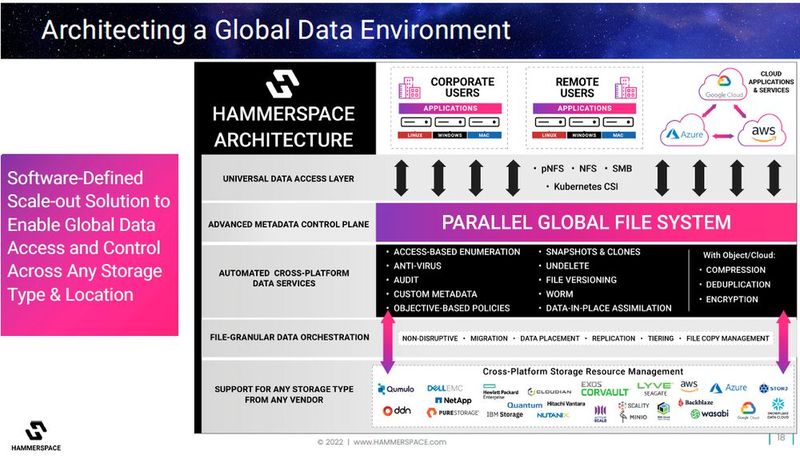Click the Parallel Global File System banner
Viewport: 800px width, 459px height.
[586, 222]
